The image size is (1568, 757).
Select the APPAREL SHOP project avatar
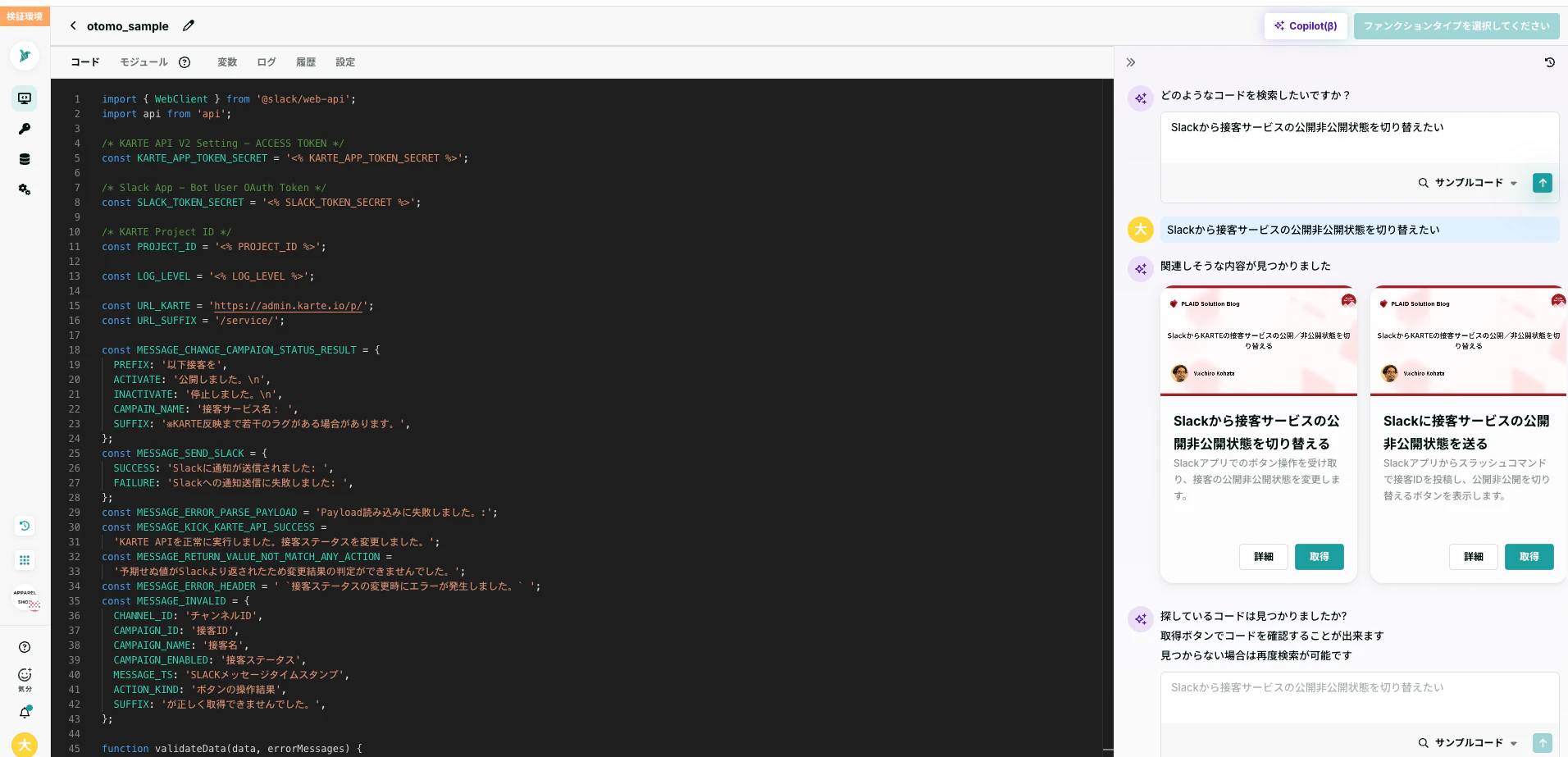click(x=25, y=599)
